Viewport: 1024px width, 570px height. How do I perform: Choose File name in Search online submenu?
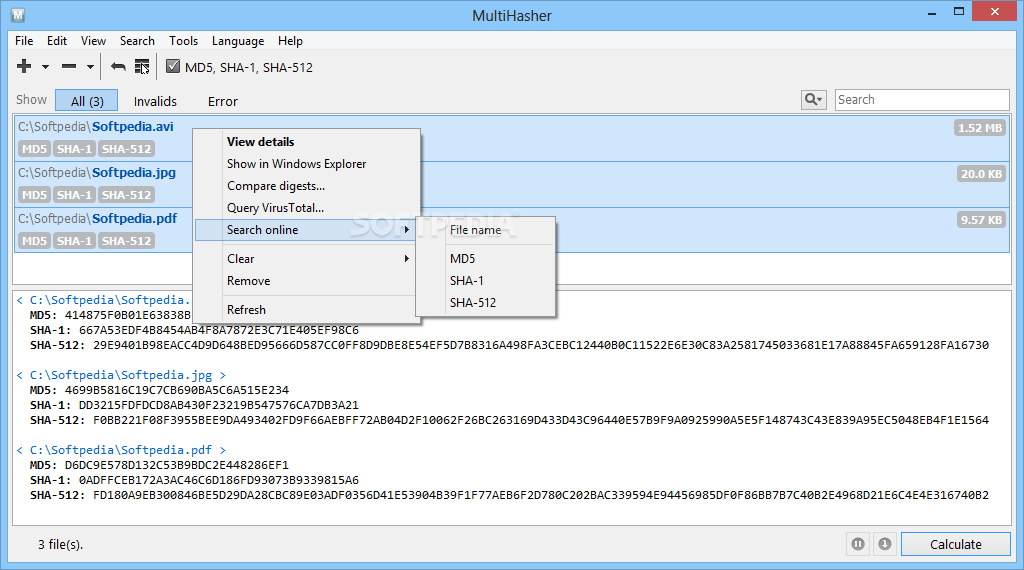tap(487, 230)
